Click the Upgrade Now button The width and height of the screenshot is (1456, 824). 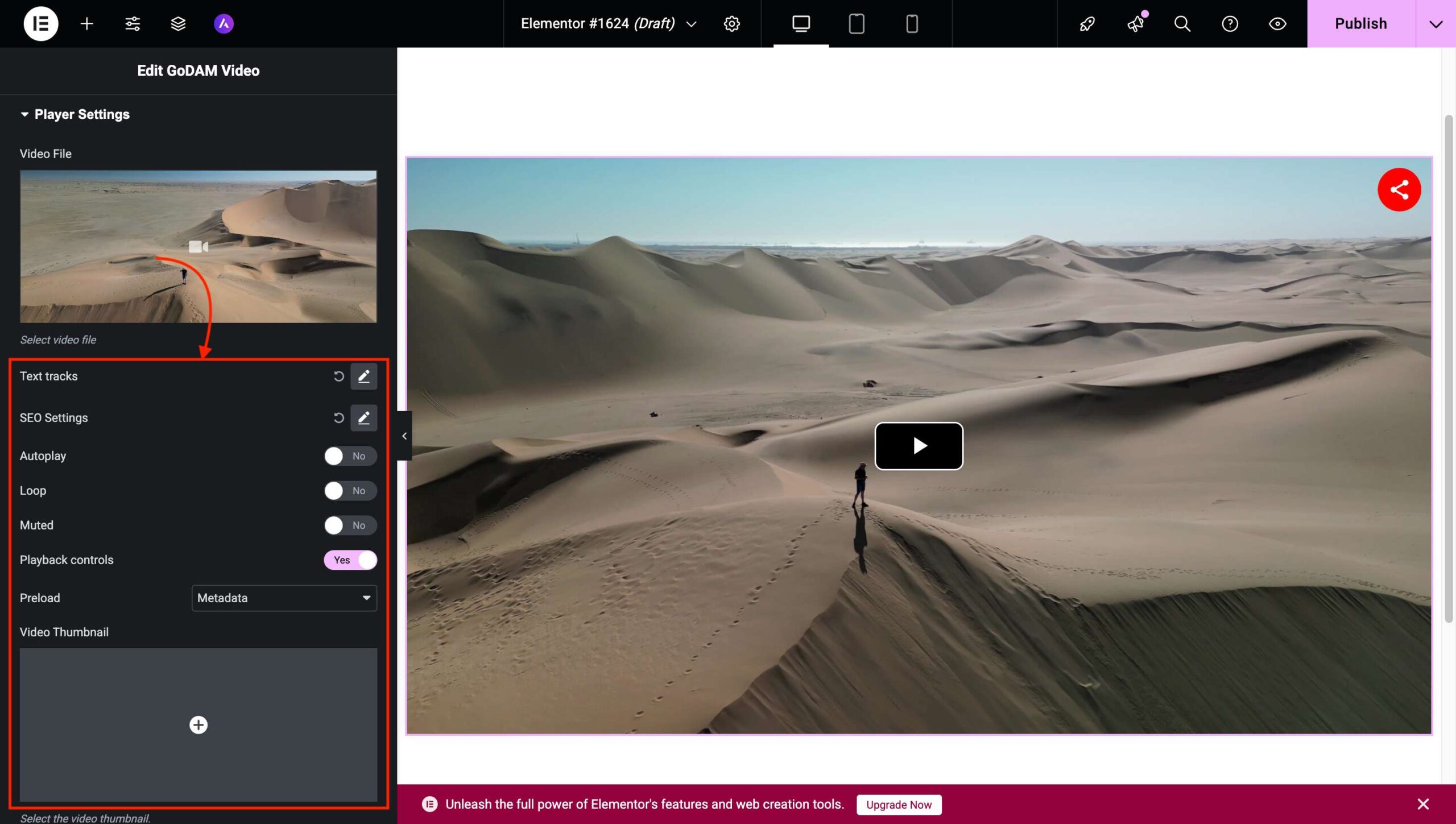click(x=899, y=805)
